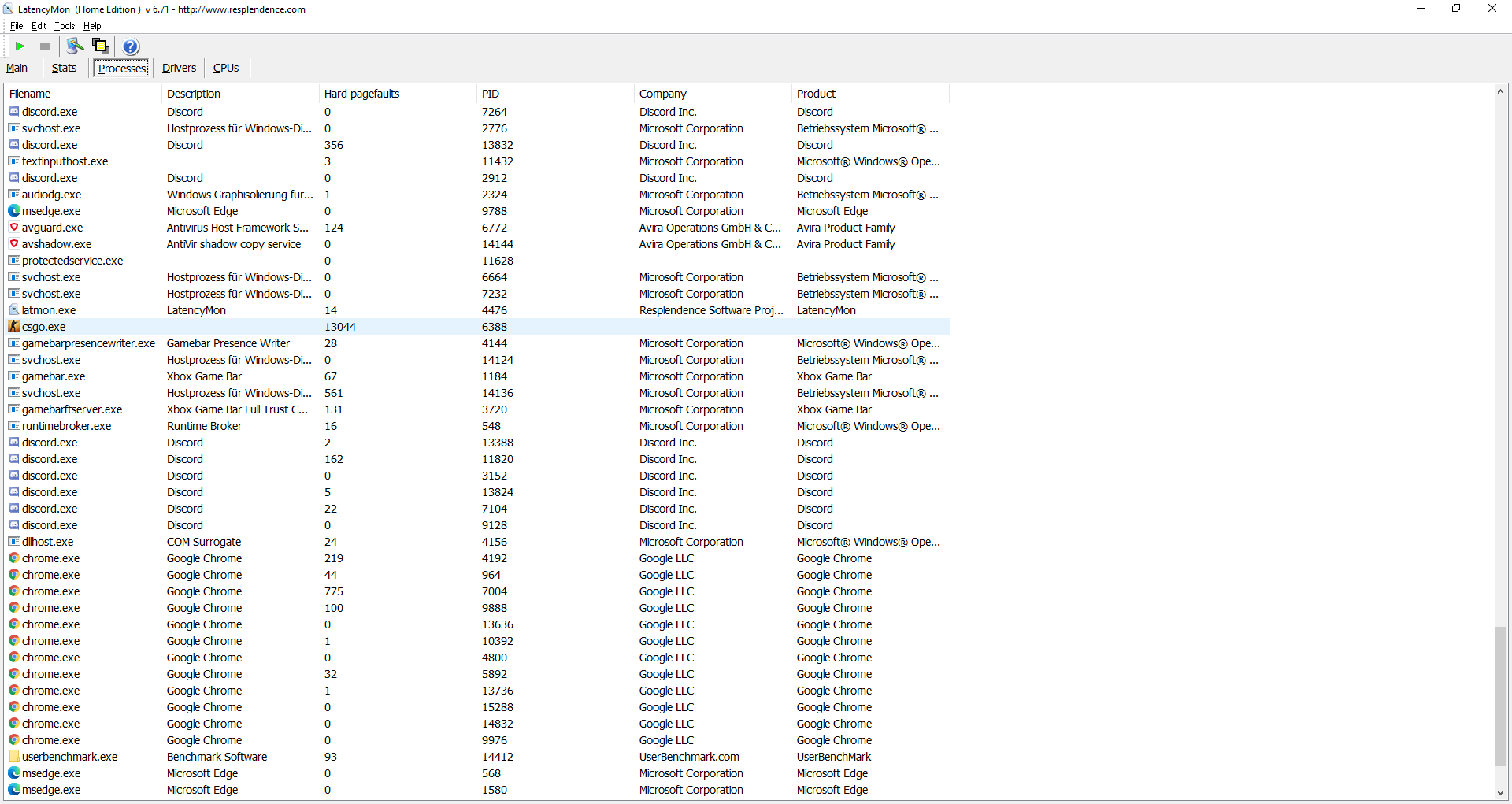Viewport: 1512px width, 804px height.
Task: Click the latmon.exe process icon
Action: click(x=14, y=310)
